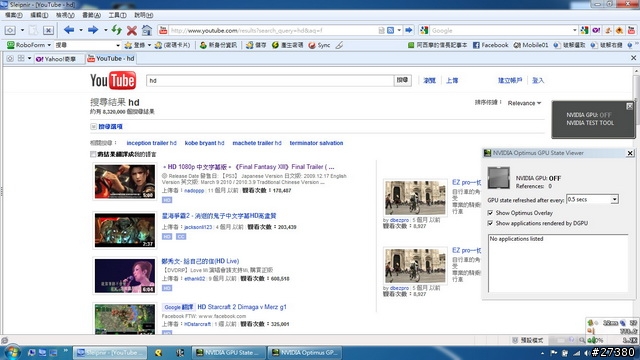Expand YouTube search options toggle
Screen dimensions: 640x360
point(93,127)
